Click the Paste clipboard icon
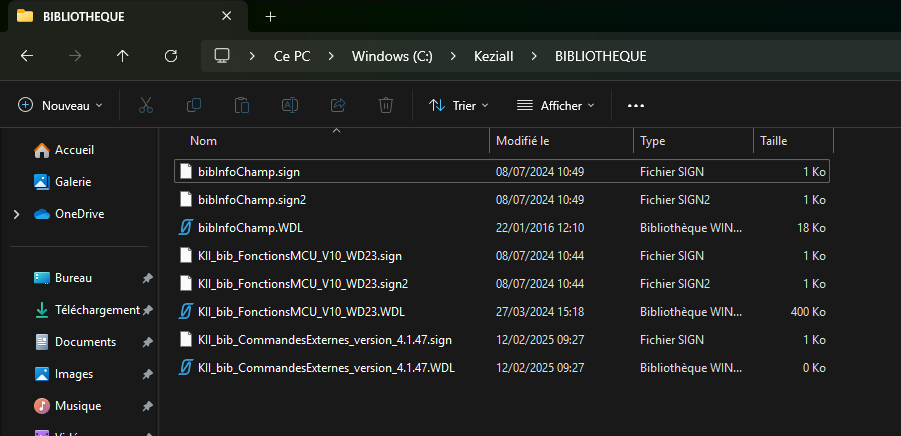Screen dimensions: 901x436 point(242,105)
